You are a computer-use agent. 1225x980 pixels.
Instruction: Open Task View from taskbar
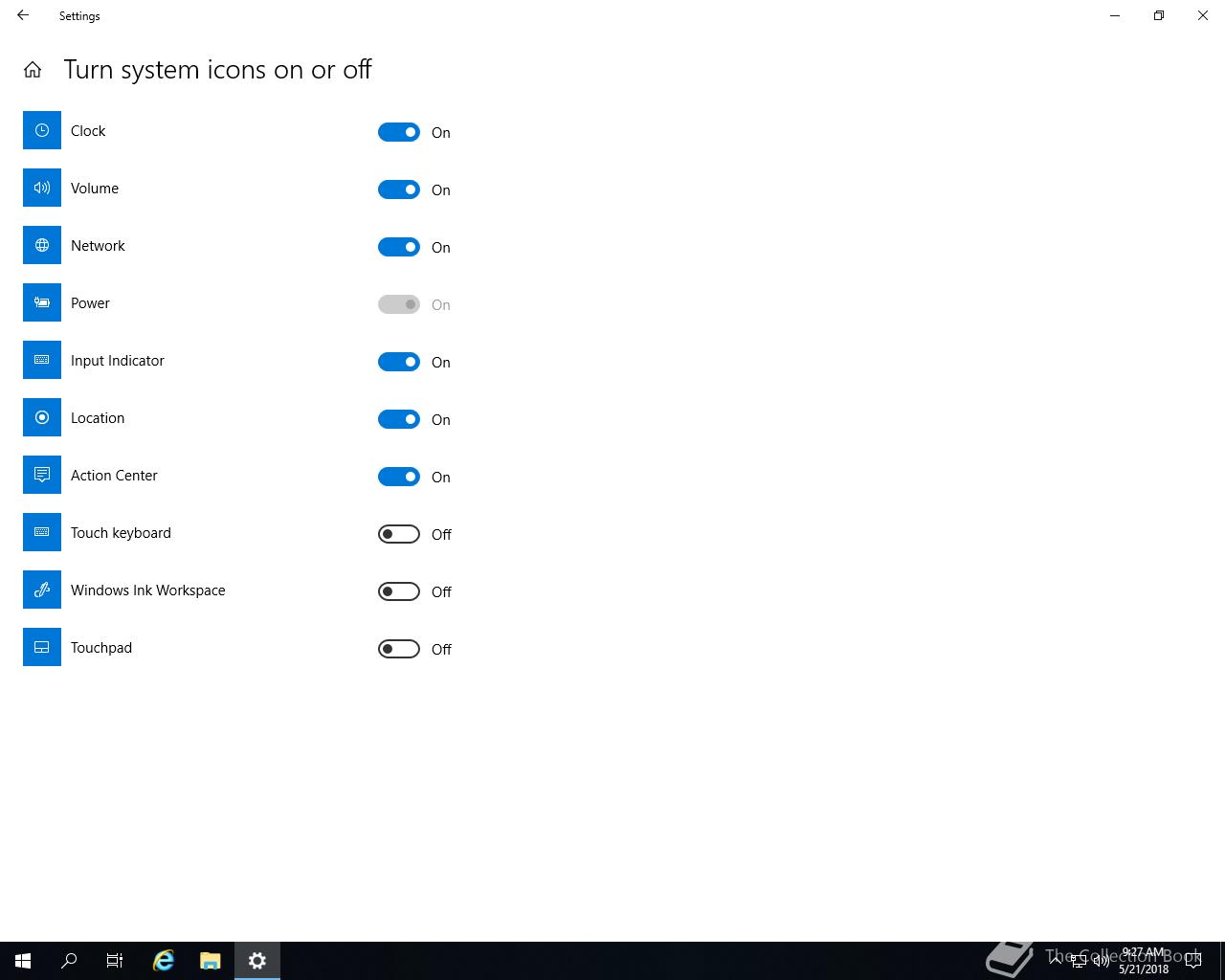(115, 961)
